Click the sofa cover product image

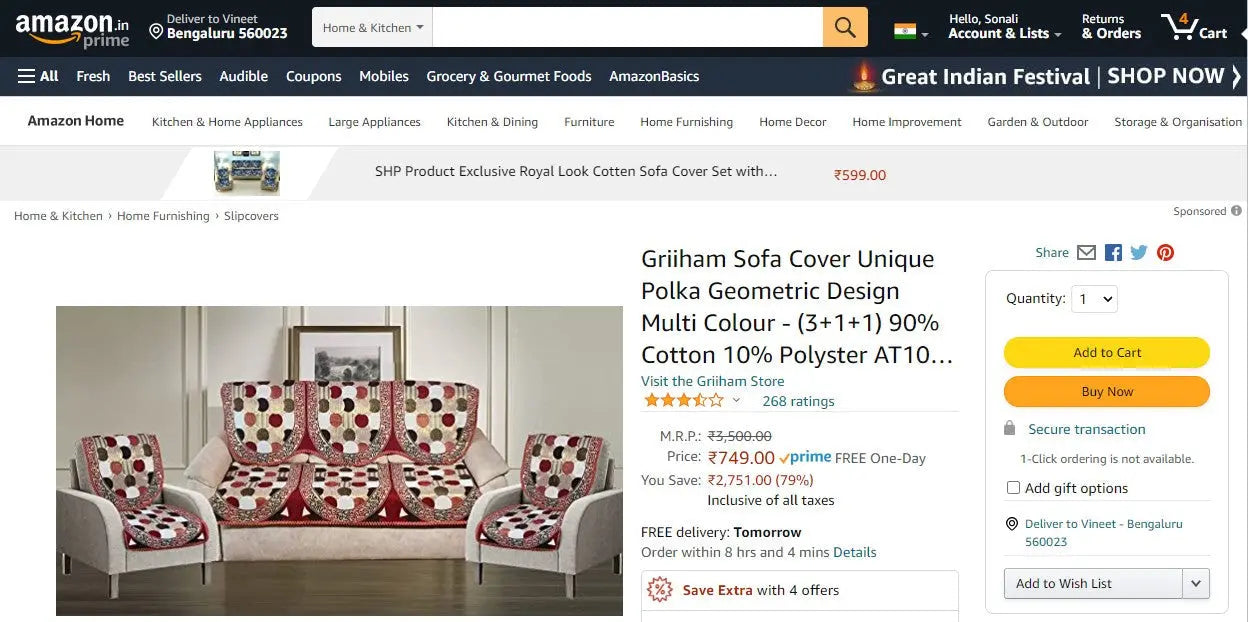click(339, 460)
